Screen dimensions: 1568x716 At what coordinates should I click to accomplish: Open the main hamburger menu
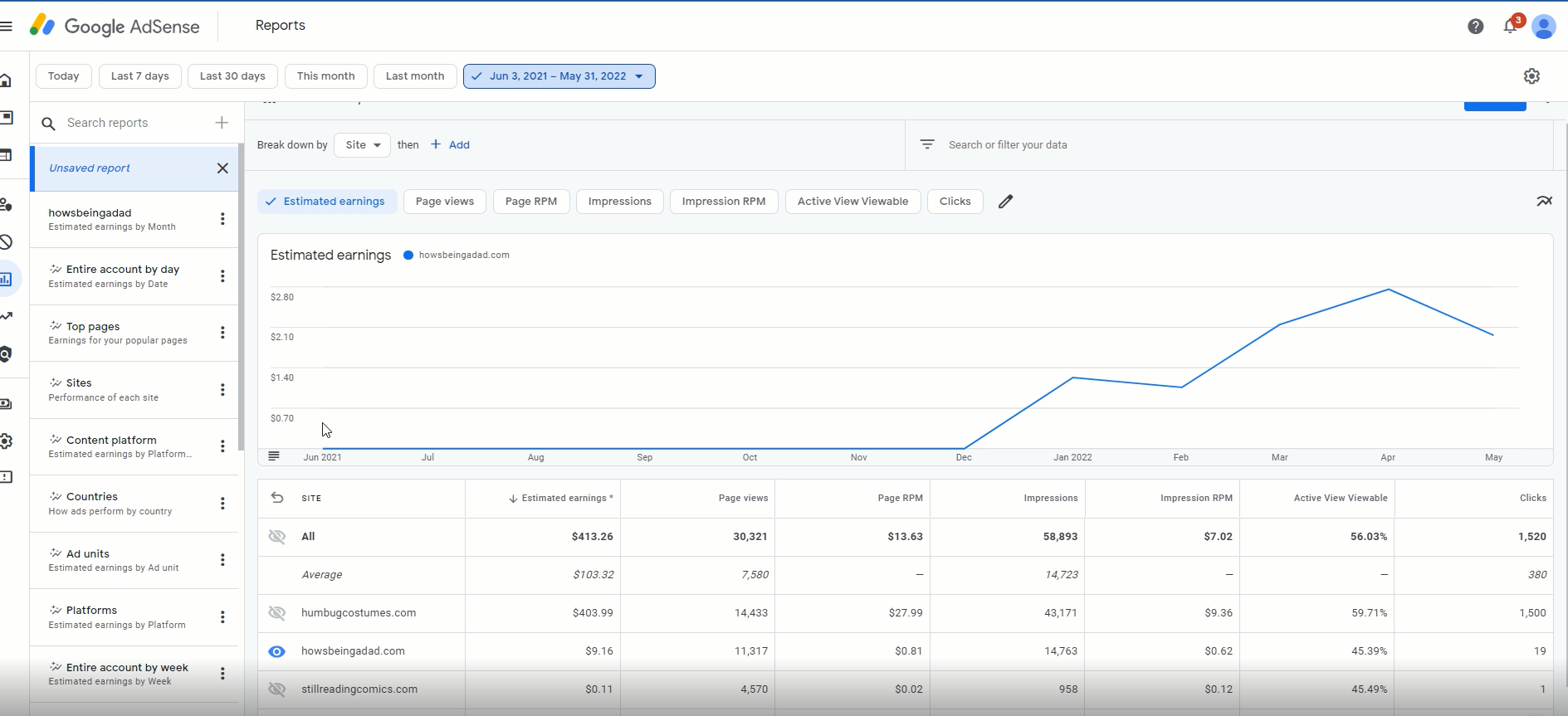coord(6,26)
